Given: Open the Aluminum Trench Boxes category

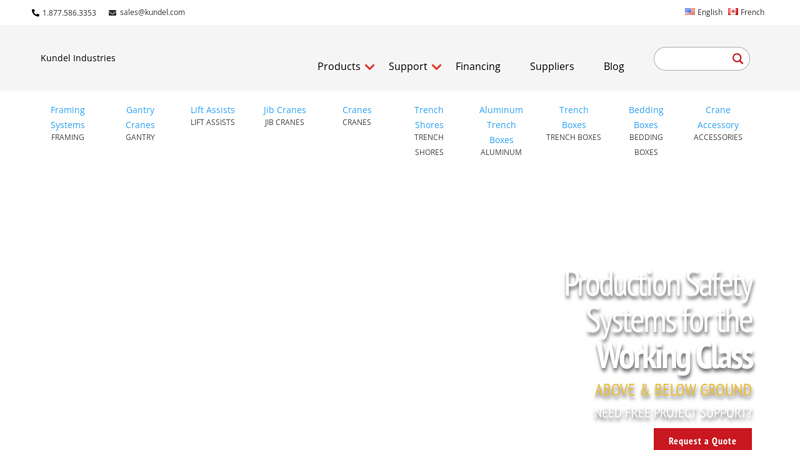Looking at the screenshot, I should pyautogui.click(x=501, y=124).
